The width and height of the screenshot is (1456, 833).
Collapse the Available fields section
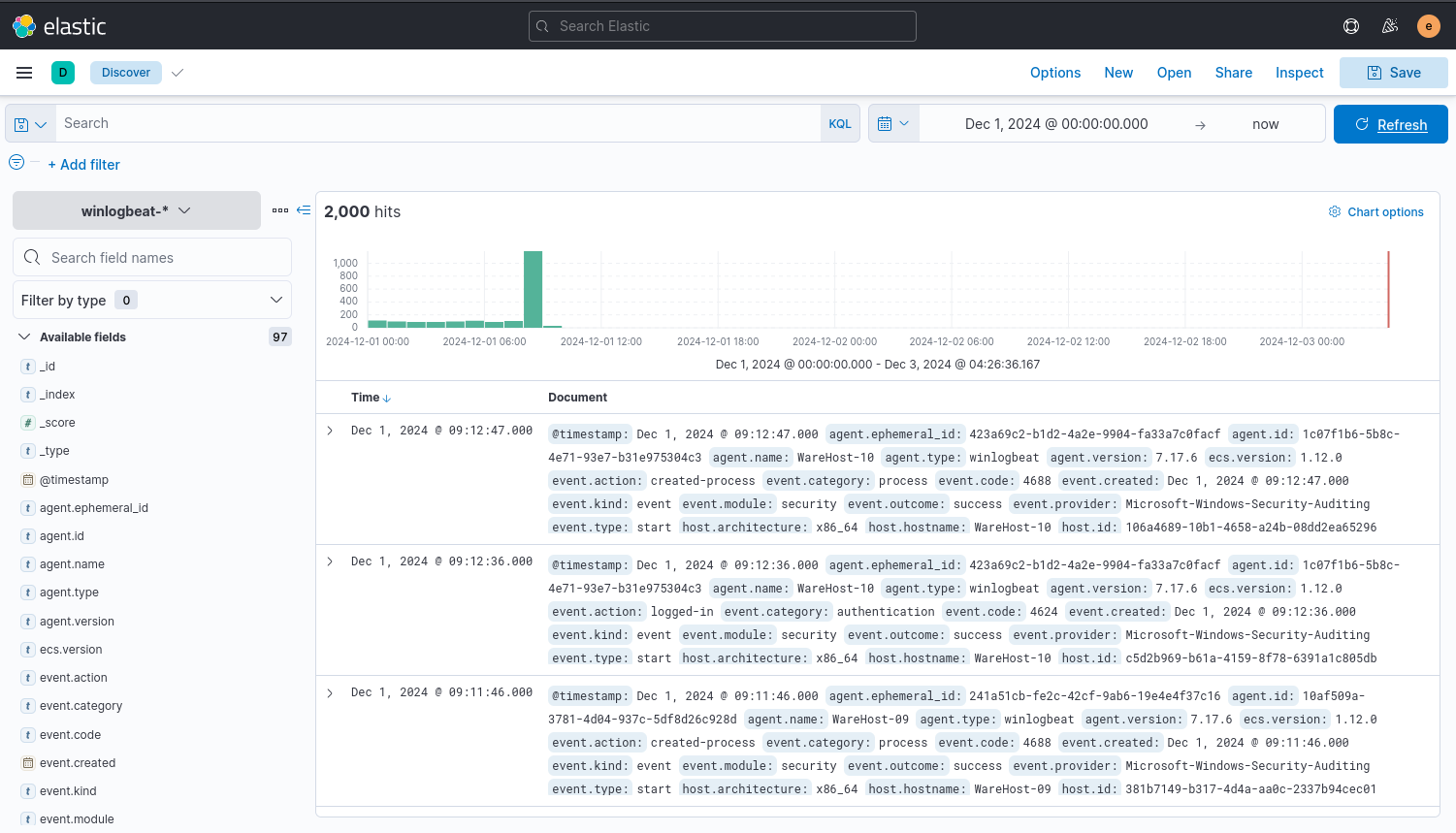[x=25, y=337]
